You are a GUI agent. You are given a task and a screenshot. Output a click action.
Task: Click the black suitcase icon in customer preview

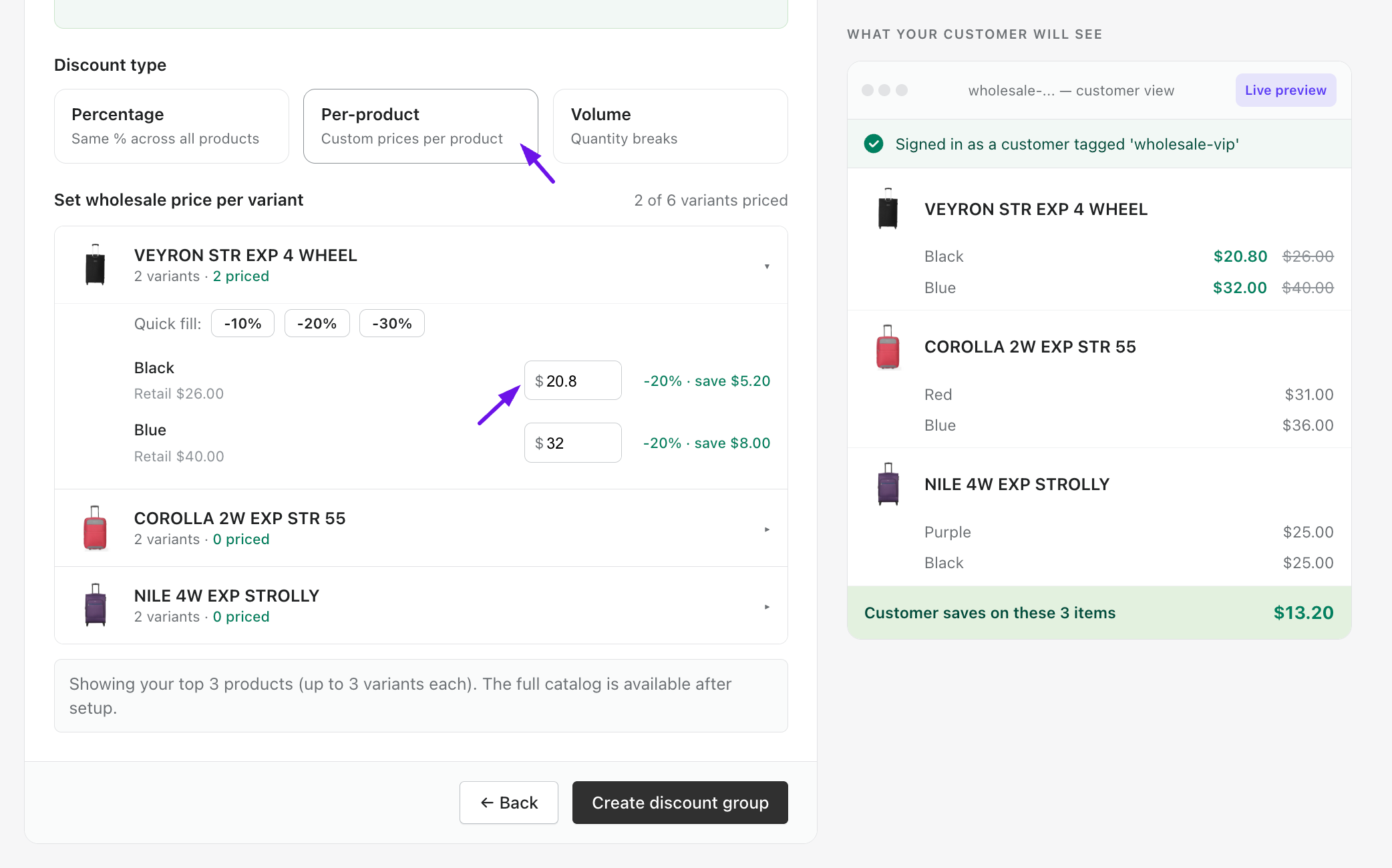pyautogui.click(x=888, y=209)
